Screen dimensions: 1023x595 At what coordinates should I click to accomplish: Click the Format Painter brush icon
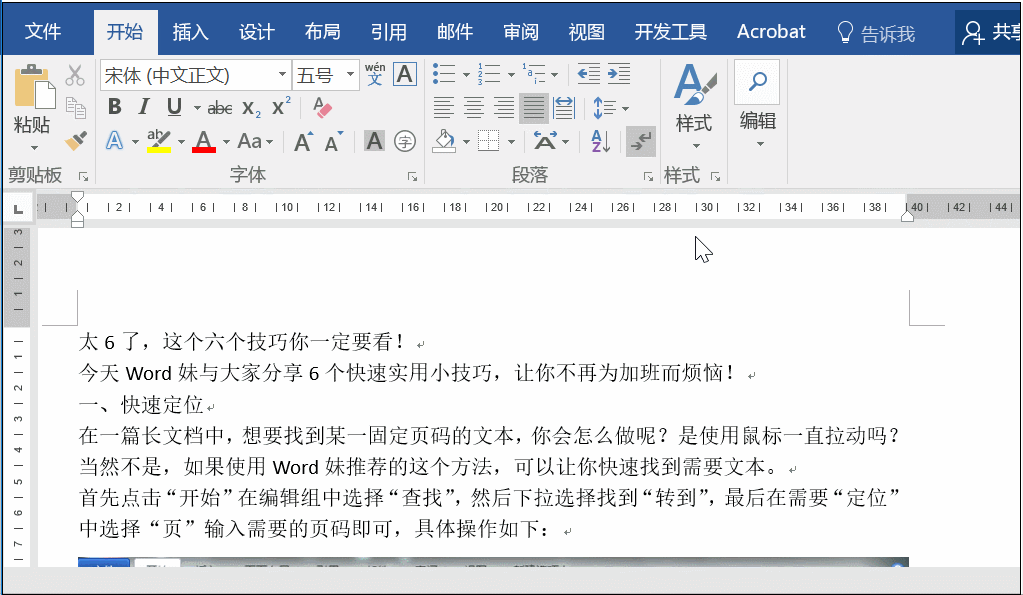coord(76,140)
